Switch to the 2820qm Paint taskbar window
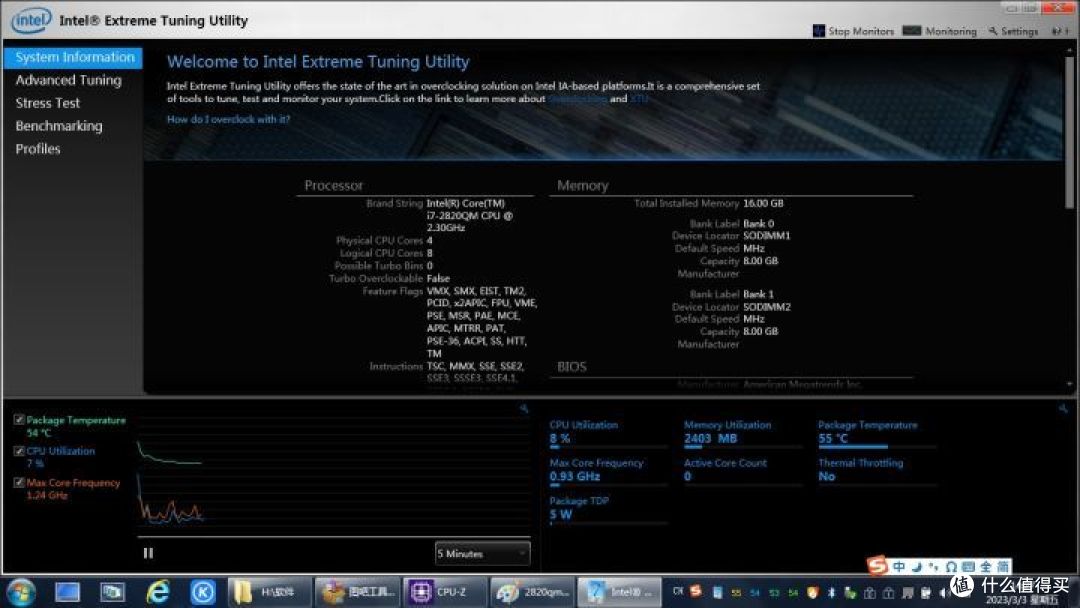Screen dimensions: 1080x608 click(532, 592)
